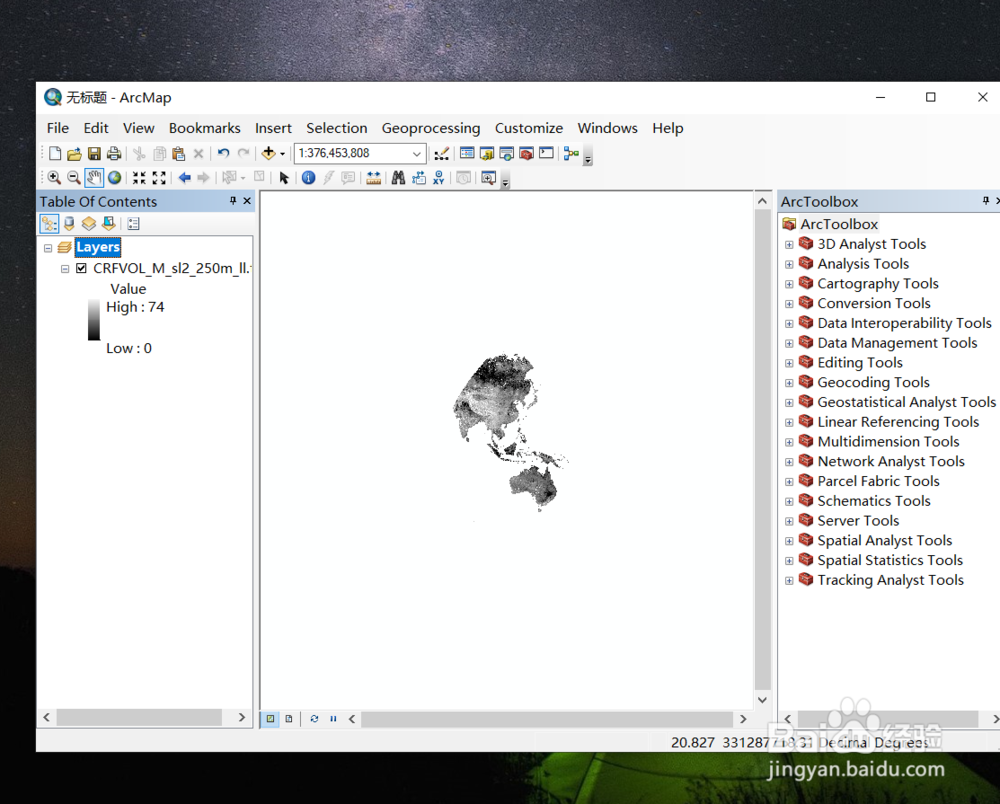Open the Catalog window icon
This screenshot has width=1000, height=804.
tap(487, 154)
